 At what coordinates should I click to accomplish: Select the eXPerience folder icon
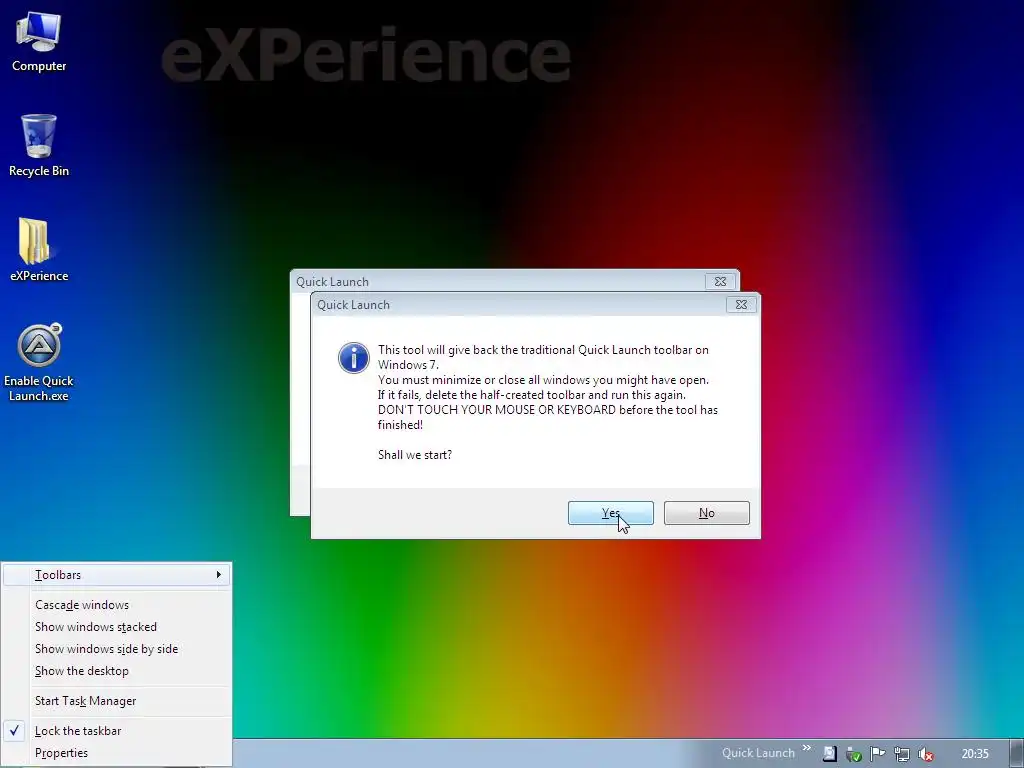[39, 250]
